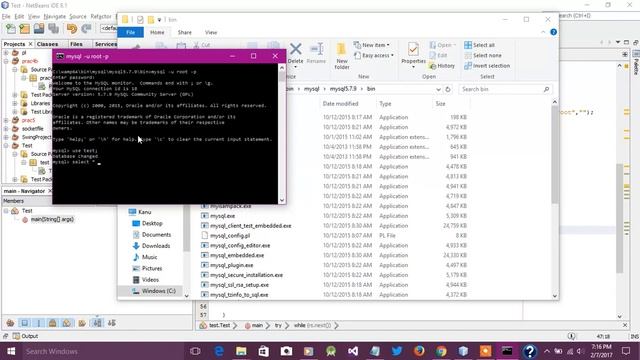Create a New folder in Explorer
This screenshot has width=640, height=360.
pos(342,56)
